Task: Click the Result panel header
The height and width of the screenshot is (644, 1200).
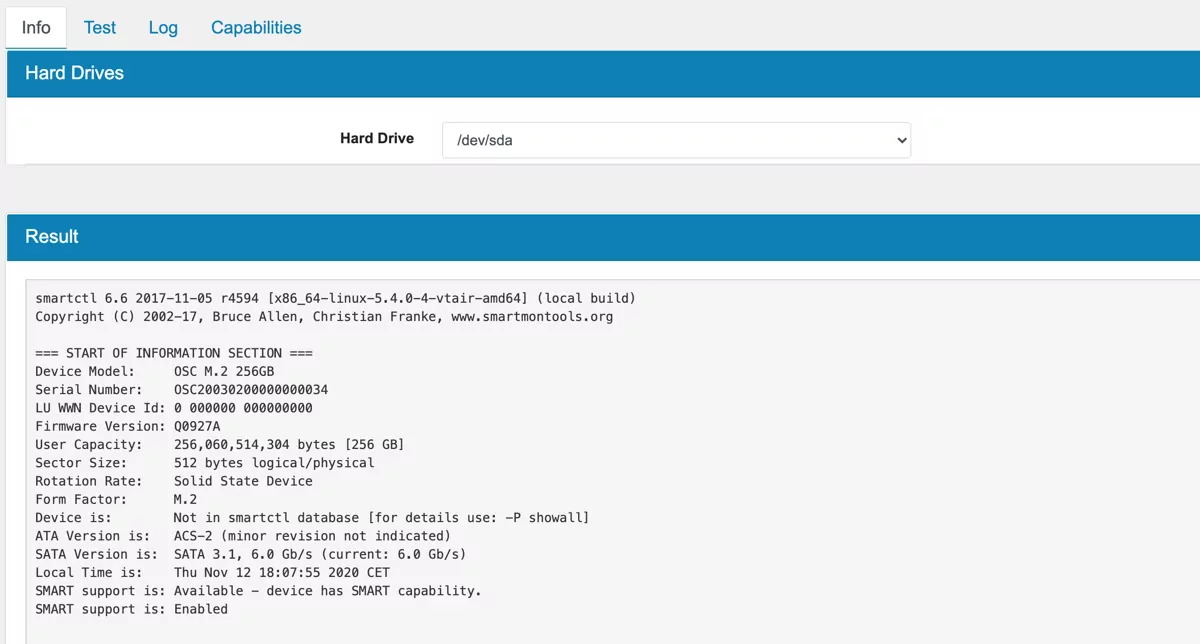Action: tap(52, 236)
